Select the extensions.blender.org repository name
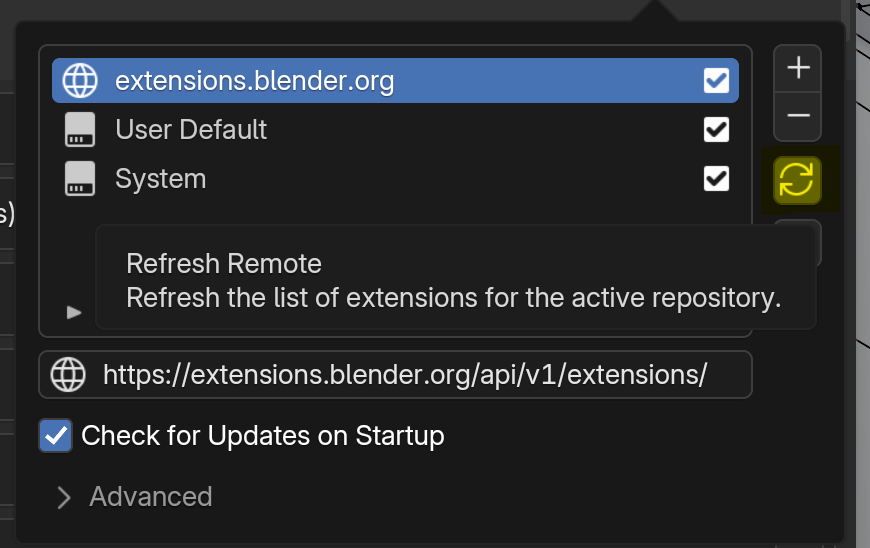 [255, 80]
